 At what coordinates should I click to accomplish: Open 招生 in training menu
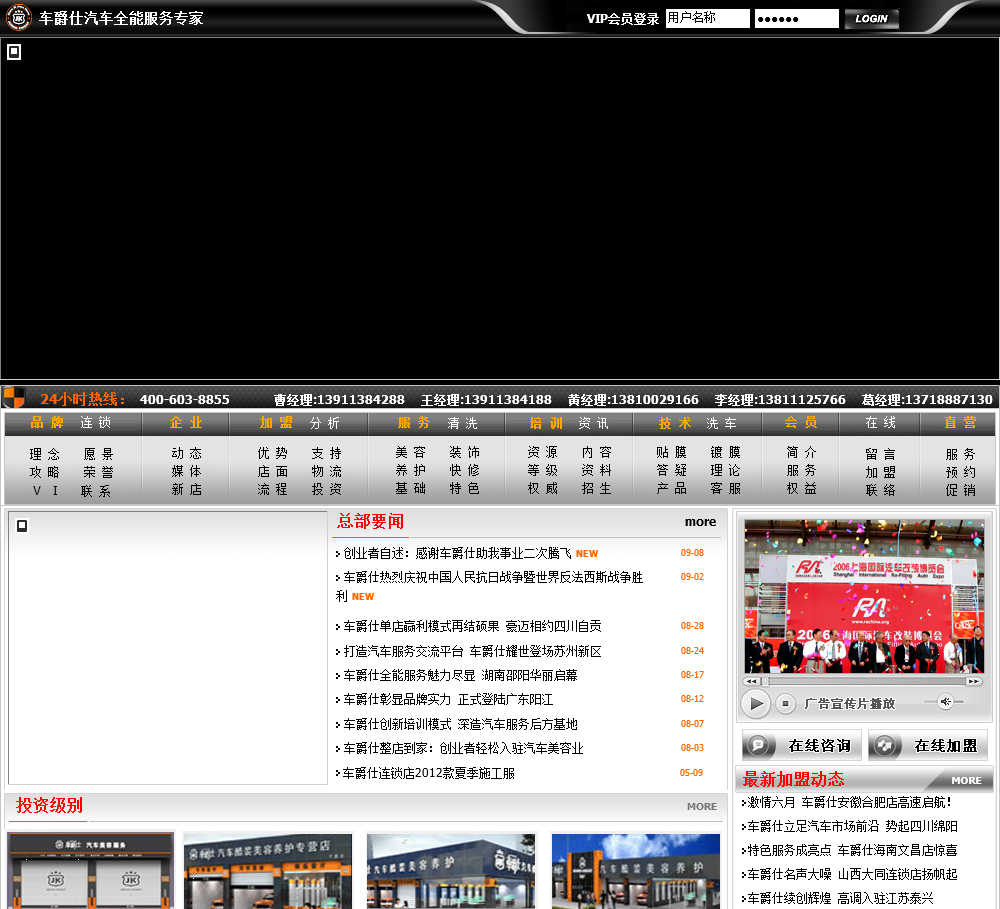(596, 489)
